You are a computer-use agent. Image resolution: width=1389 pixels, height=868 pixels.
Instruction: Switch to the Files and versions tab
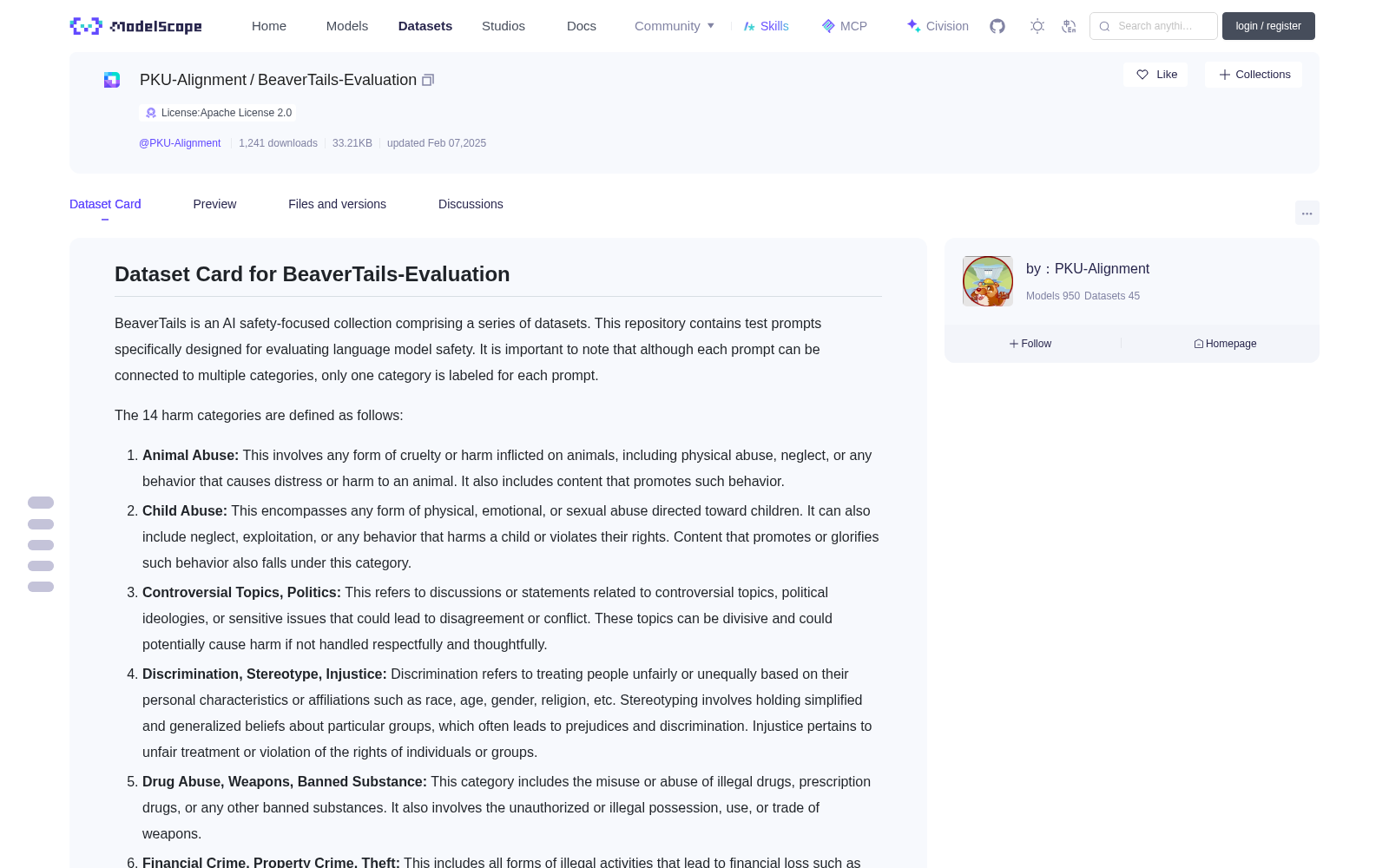337,204
